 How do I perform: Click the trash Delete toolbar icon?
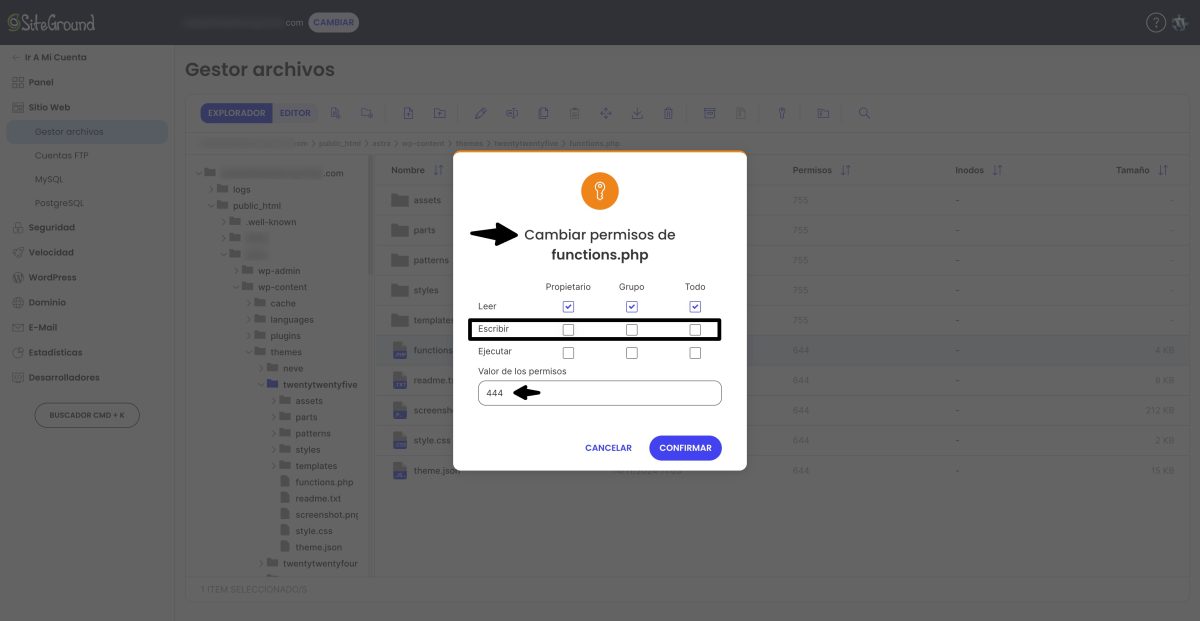click(668, 113)
